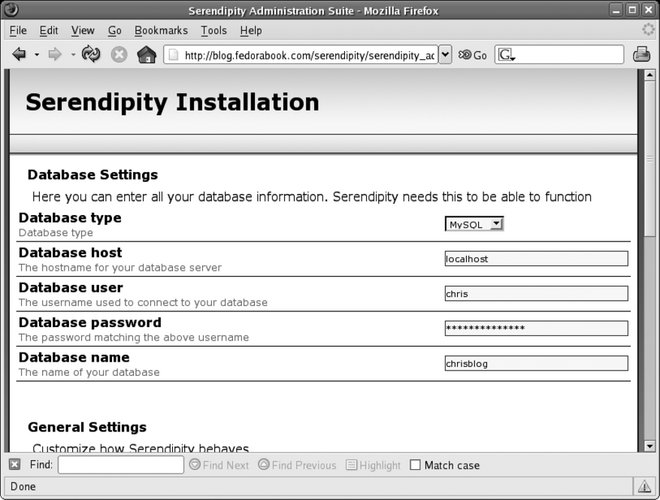The height and width of the screenshot is (500, 660).
Task: Close the Find bar
Action: tap(14, 465)
